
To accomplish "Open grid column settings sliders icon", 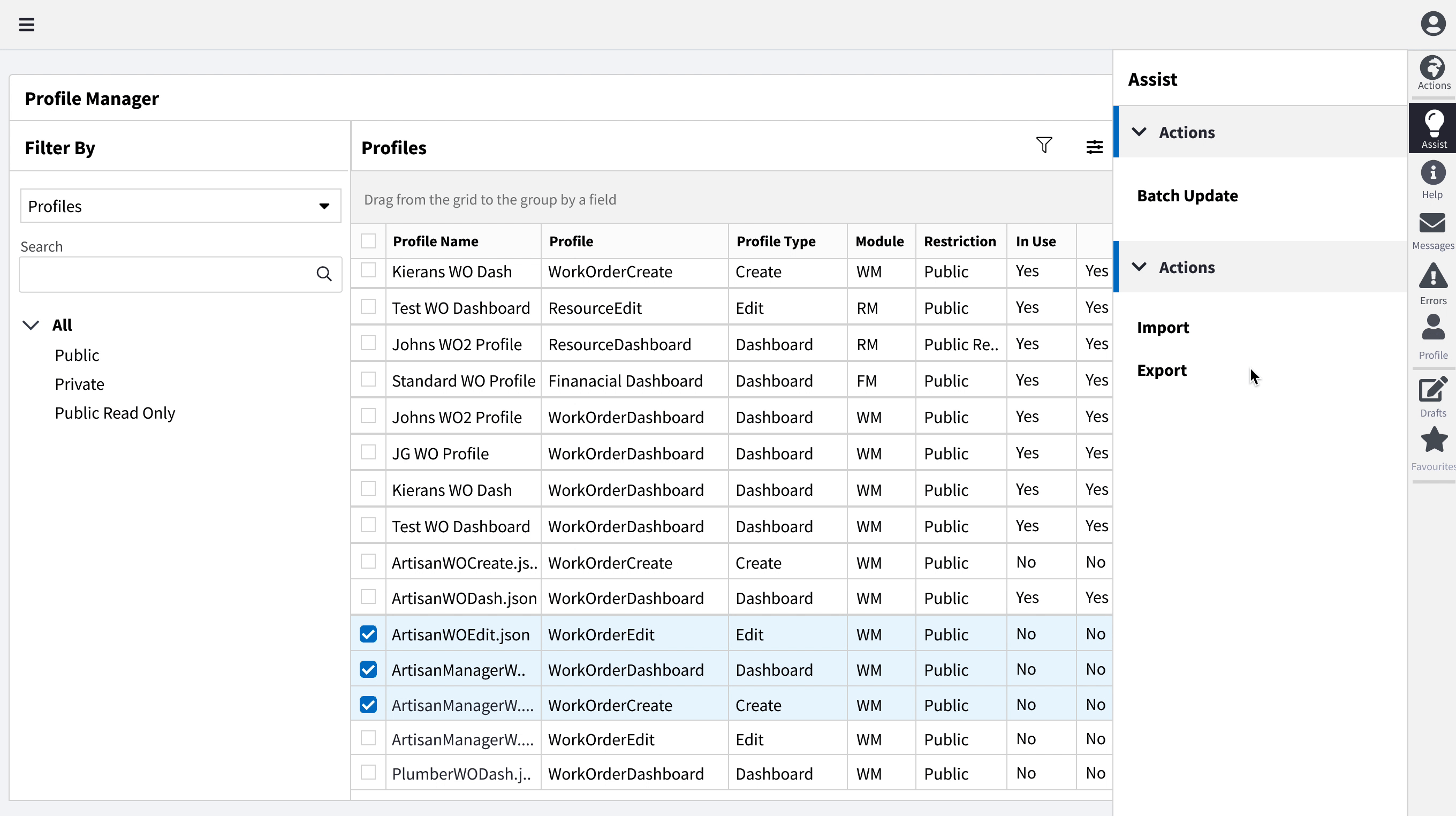I will pyautogui.click(x=1094, y=147).
